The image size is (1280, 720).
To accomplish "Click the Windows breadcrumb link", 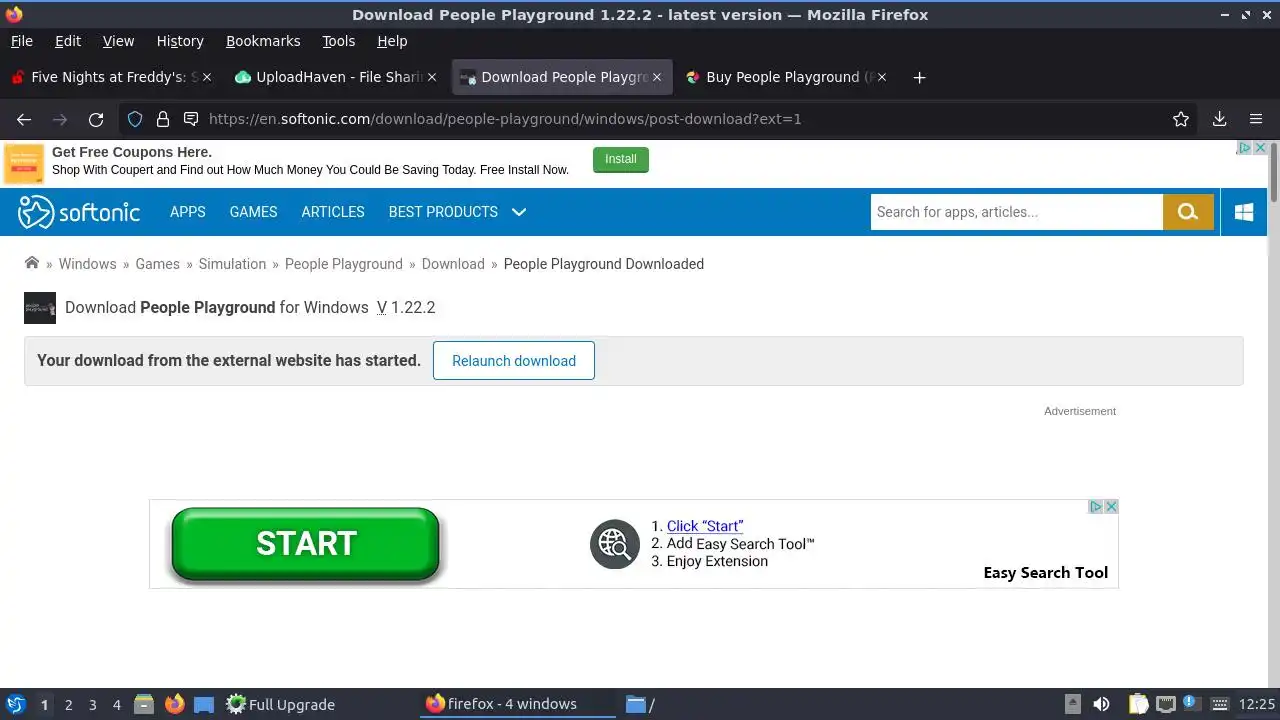I will [x=87, y=264].
